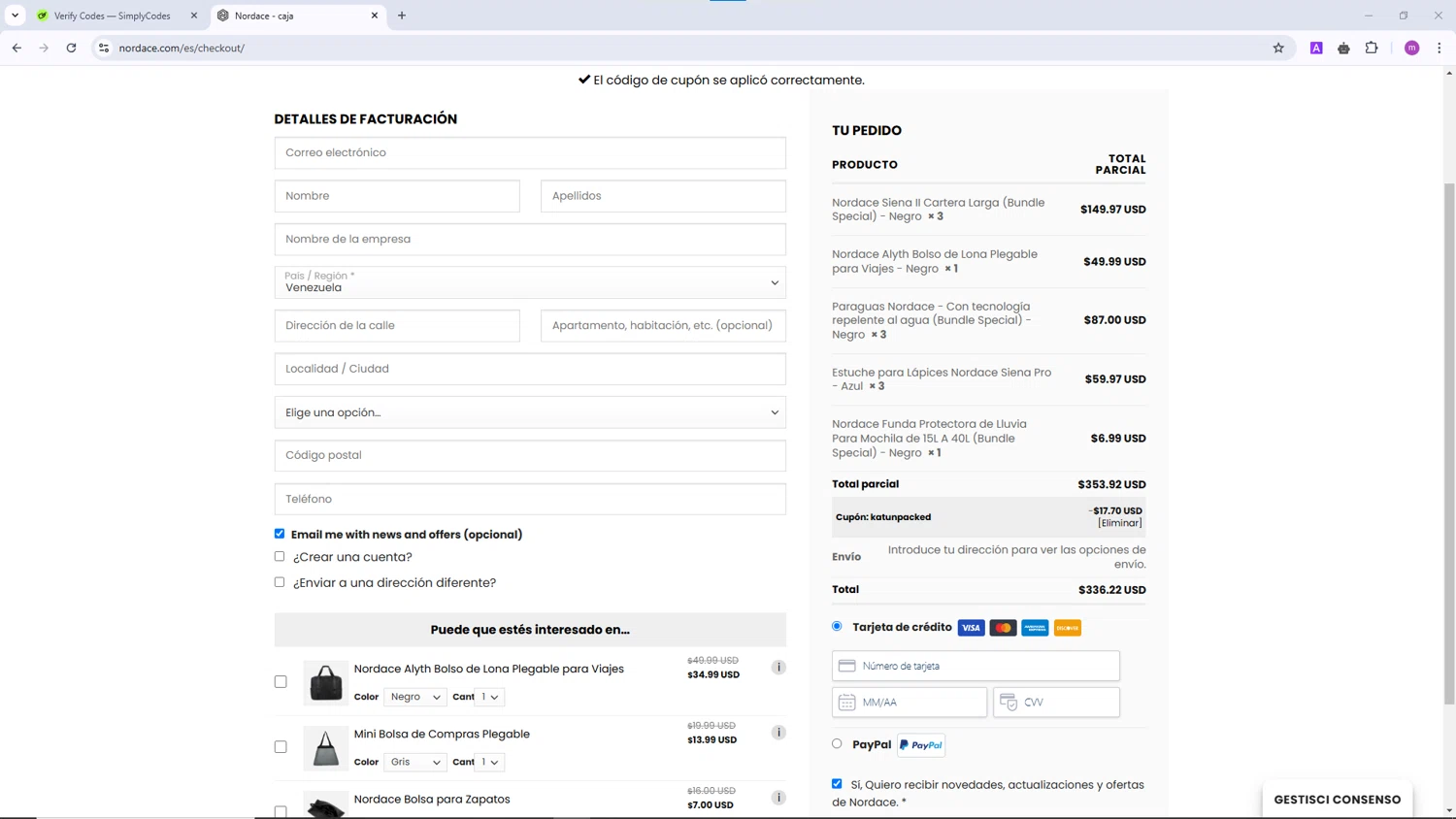Select PayPal payment radio button
This screenshot has height=819, width=1456.
tap(837, 743)
